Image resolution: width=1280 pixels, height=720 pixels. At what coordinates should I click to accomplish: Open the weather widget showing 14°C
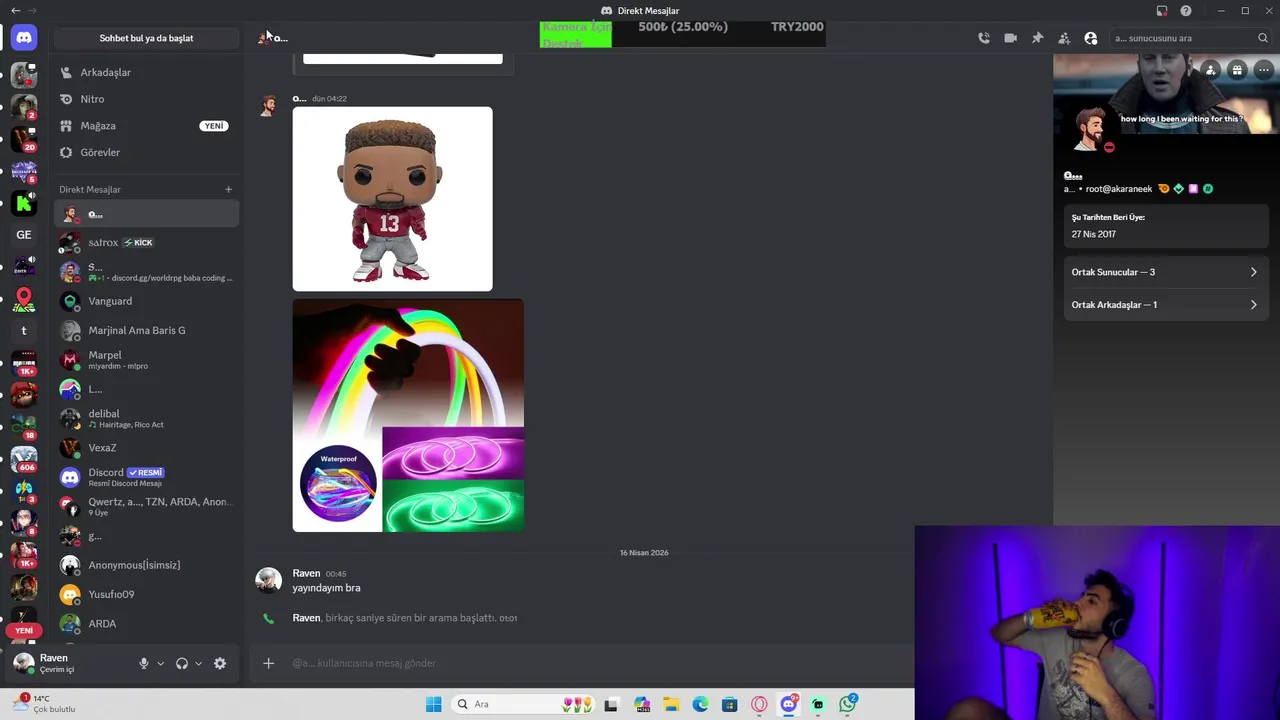[x=44, y=704]
